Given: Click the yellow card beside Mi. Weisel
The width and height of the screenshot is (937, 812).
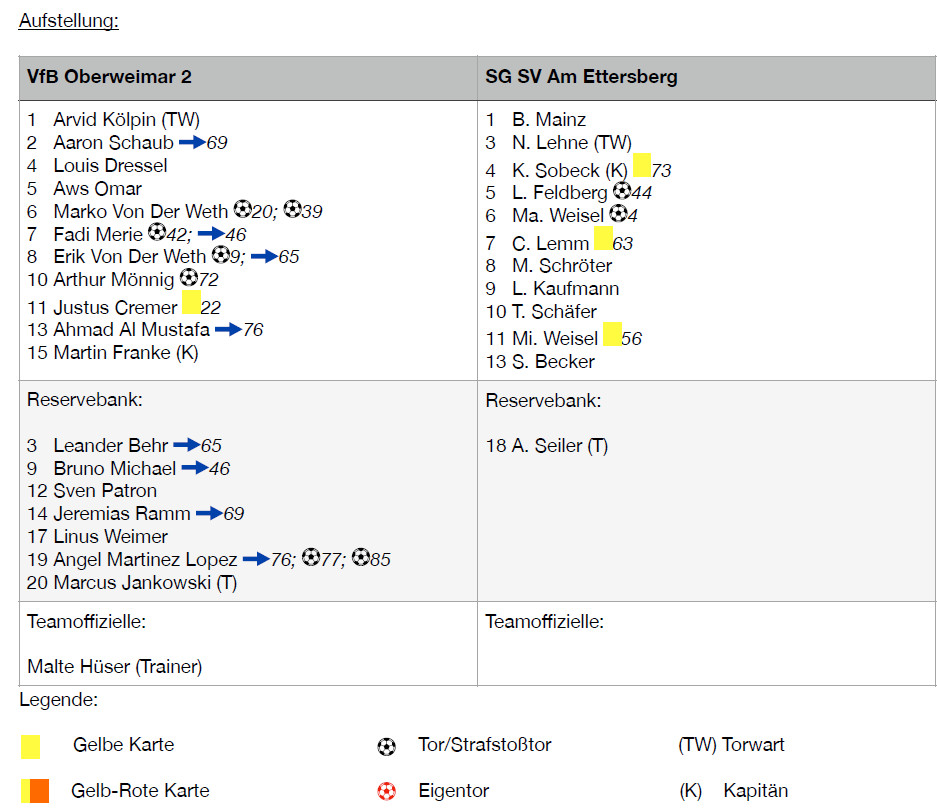Looking at the screenshot, I should [x=612, y=334].
